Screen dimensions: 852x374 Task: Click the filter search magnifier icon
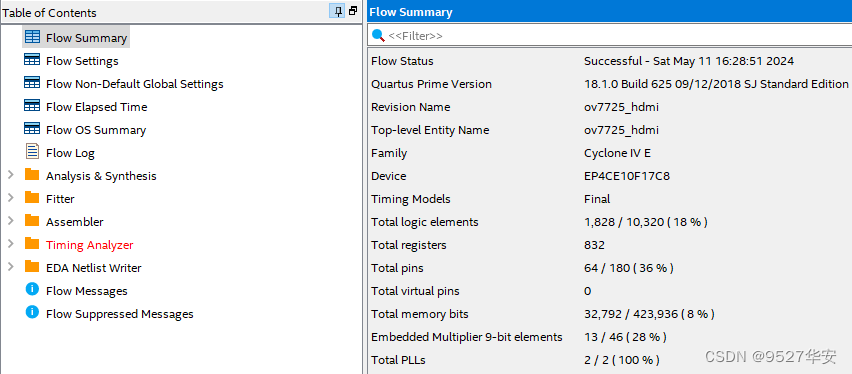coord(378,35)
